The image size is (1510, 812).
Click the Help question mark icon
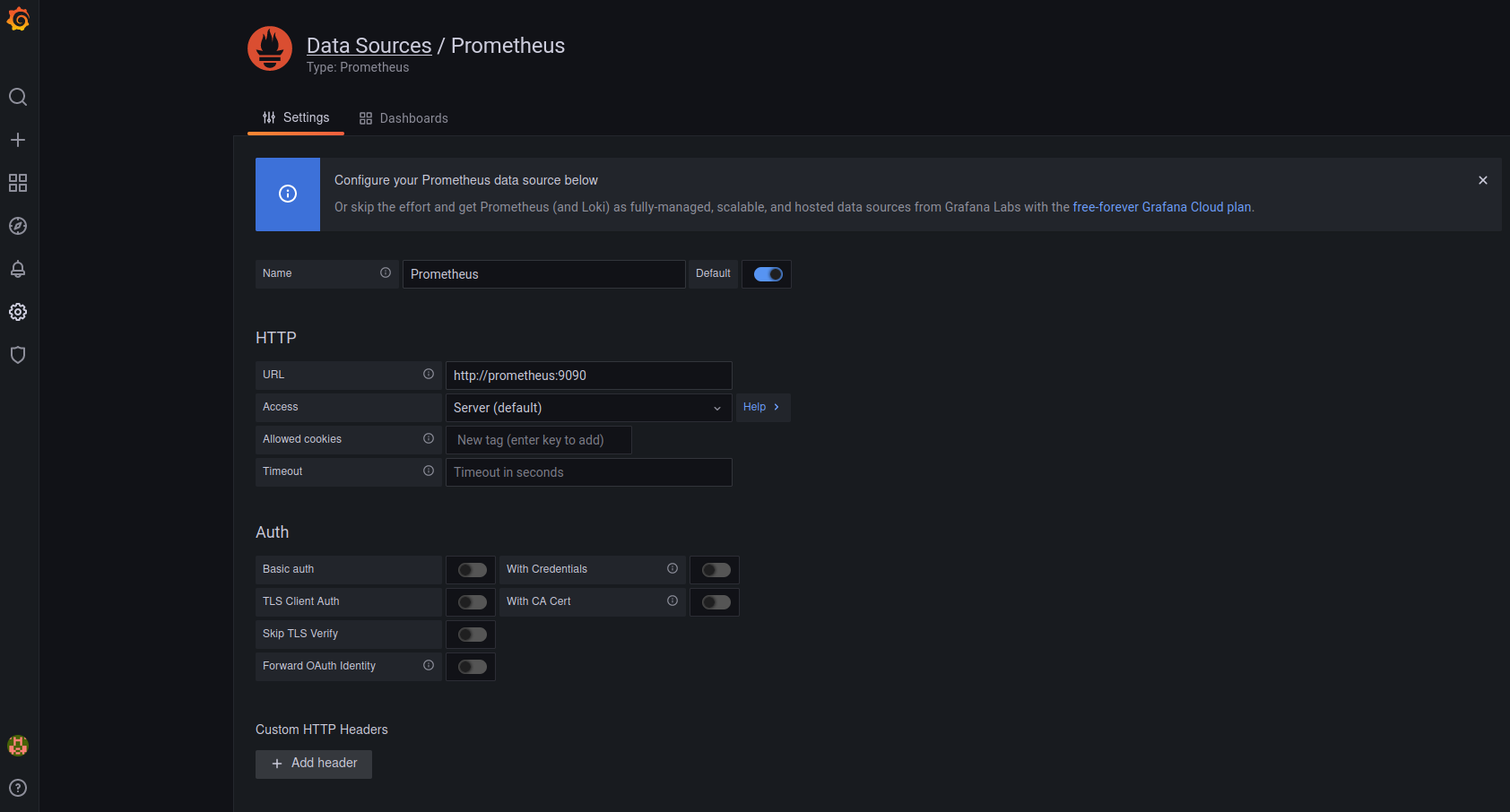point(18,788)
